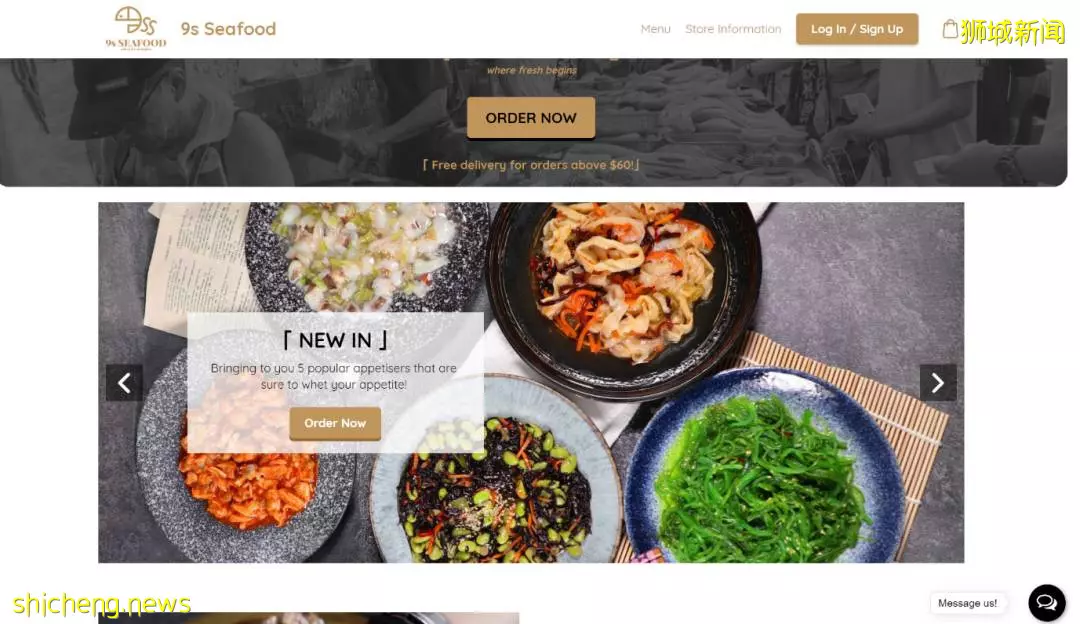Click the partially visible image at bottom
The height and width of the screenshot is (624, 1080).
tap(309, 618)
